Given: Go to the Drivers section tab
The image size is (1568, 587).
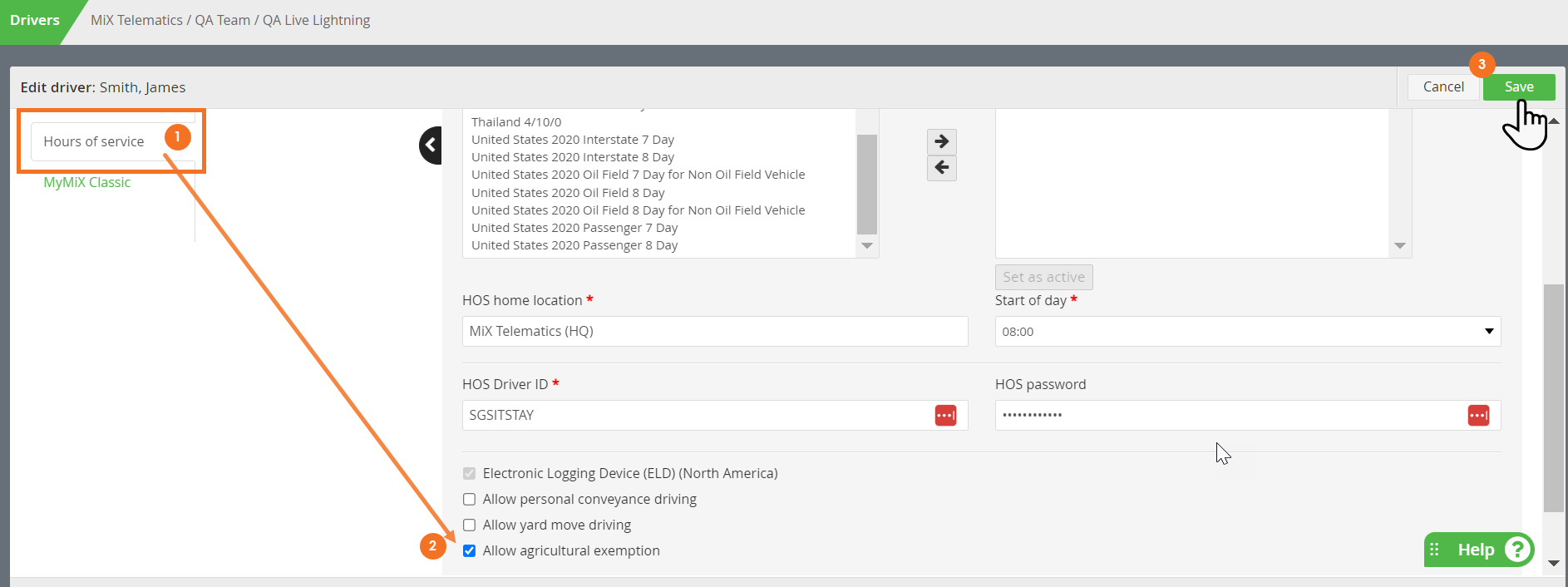Looking at the screenshot, I should click(35, 20).
